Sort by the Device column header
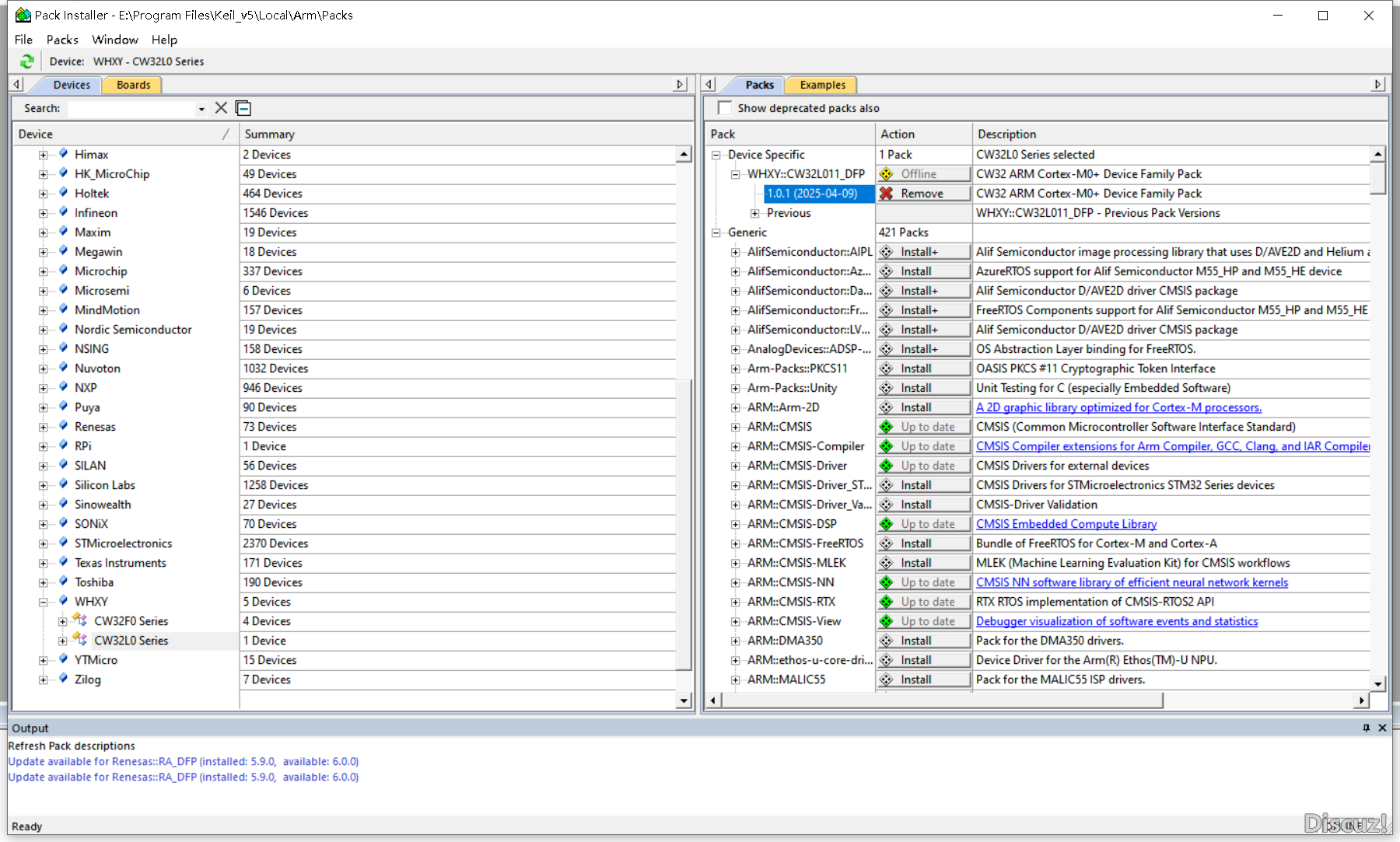Screen dimensions: 1400x842 [124, 134]
